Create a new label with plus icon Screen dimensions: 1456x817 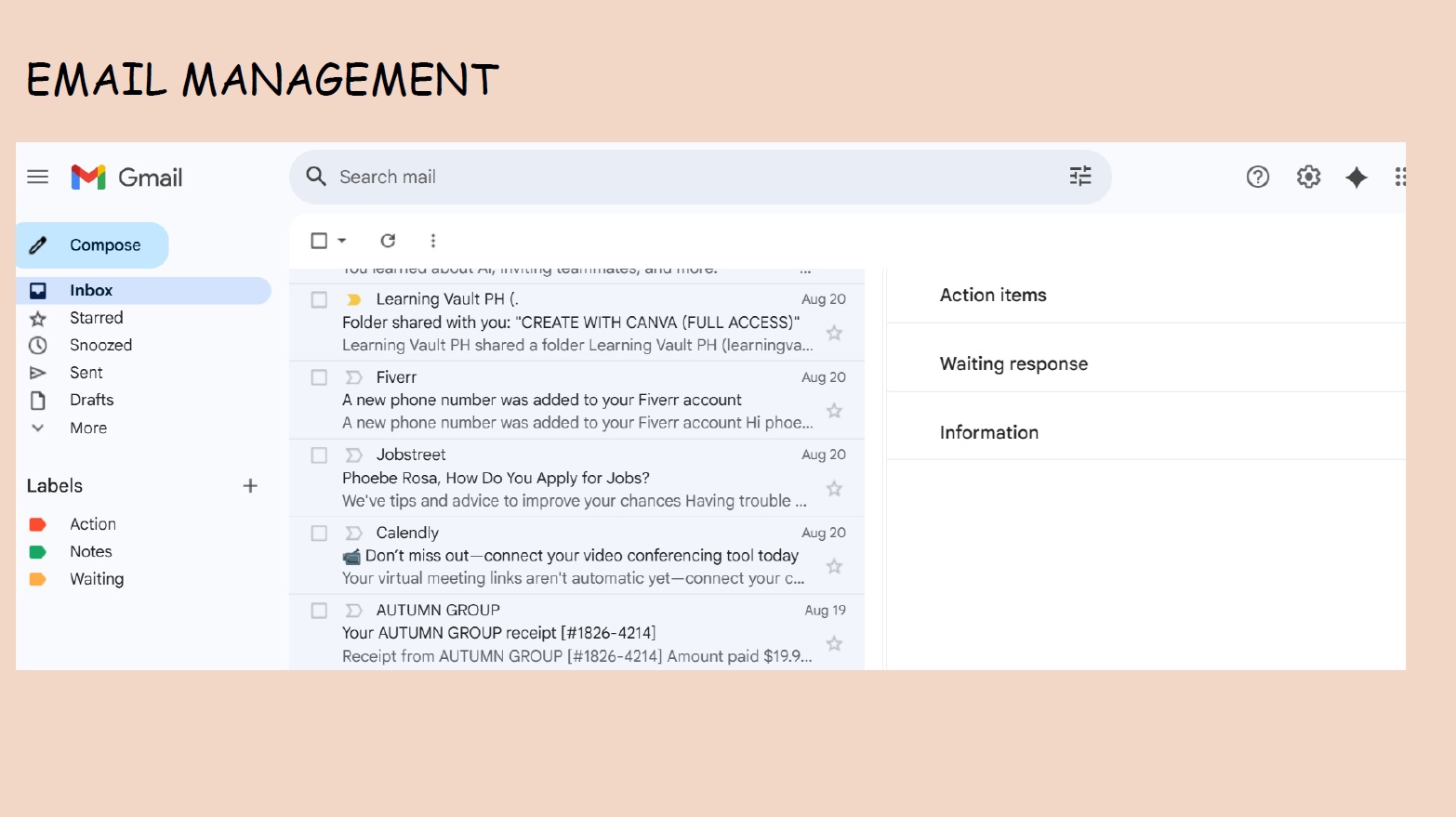250,485
